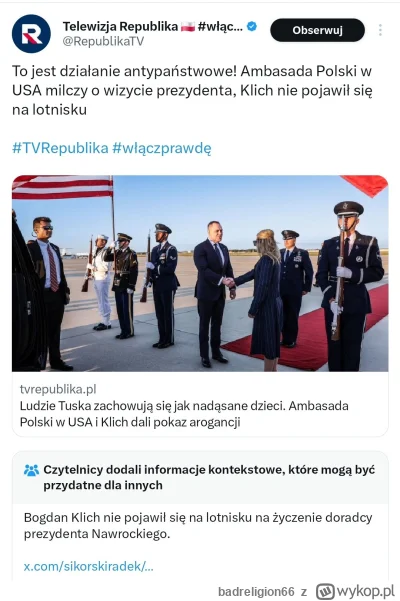Viewport: 400px width, 601px height.
Task: Open the Czytelnicy dodali informacje kontekstowe header
Action: 209,477
